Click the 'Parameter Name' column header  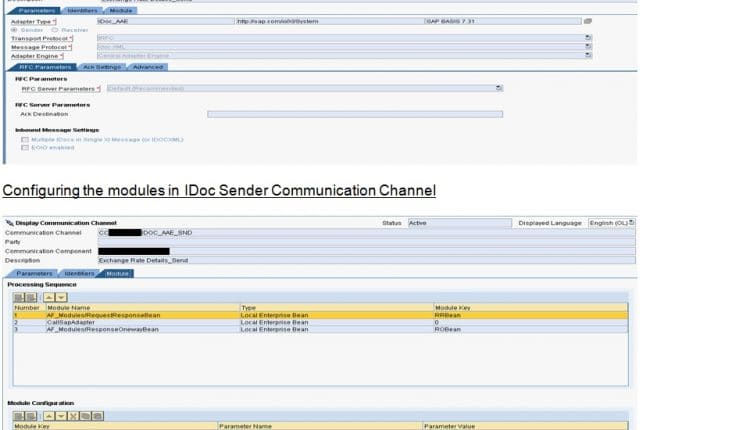(320, 426)
